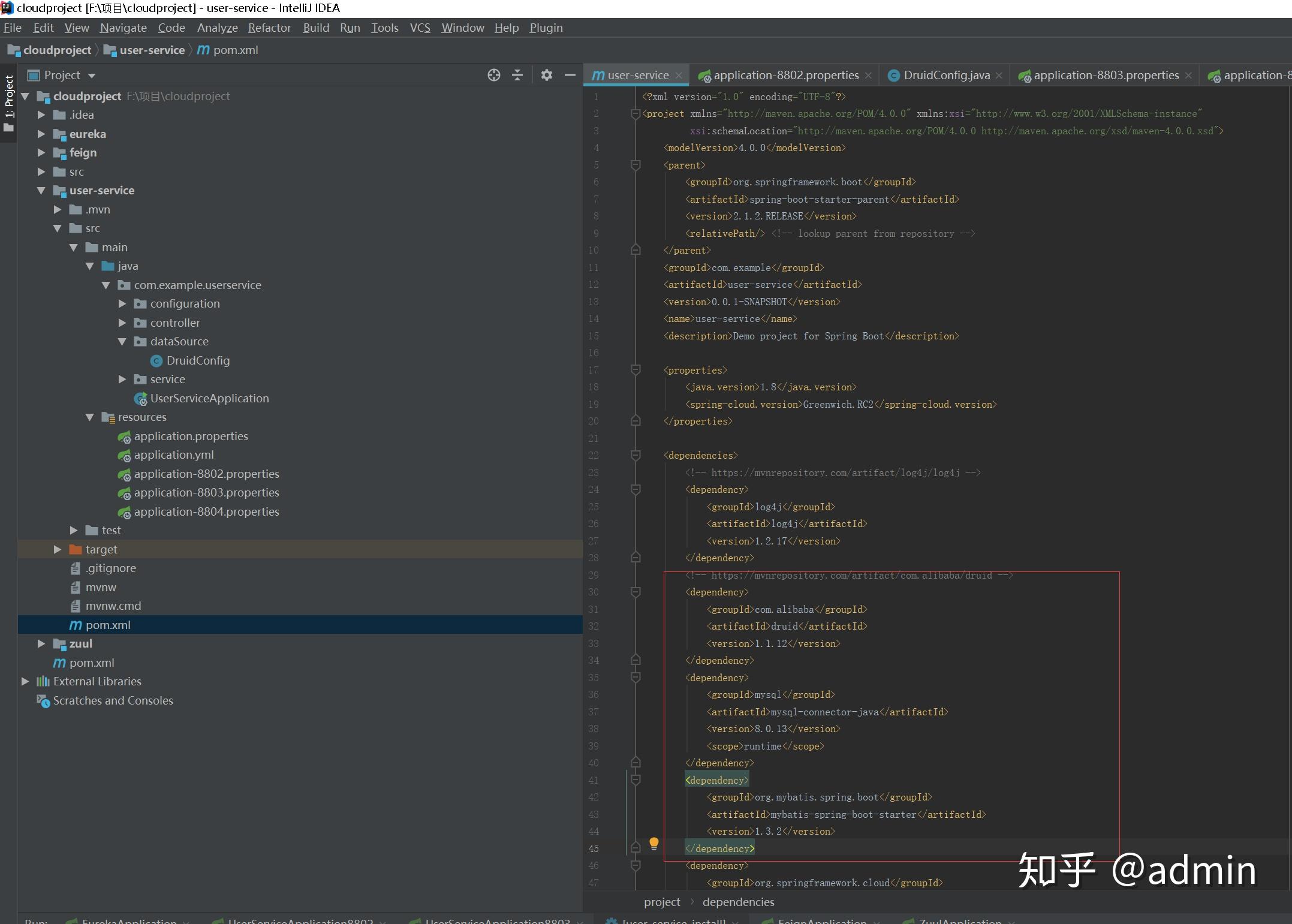
Task: Click the UserServiceApplication run class icon
Action: pyautogui.click(x=141, y=399)
